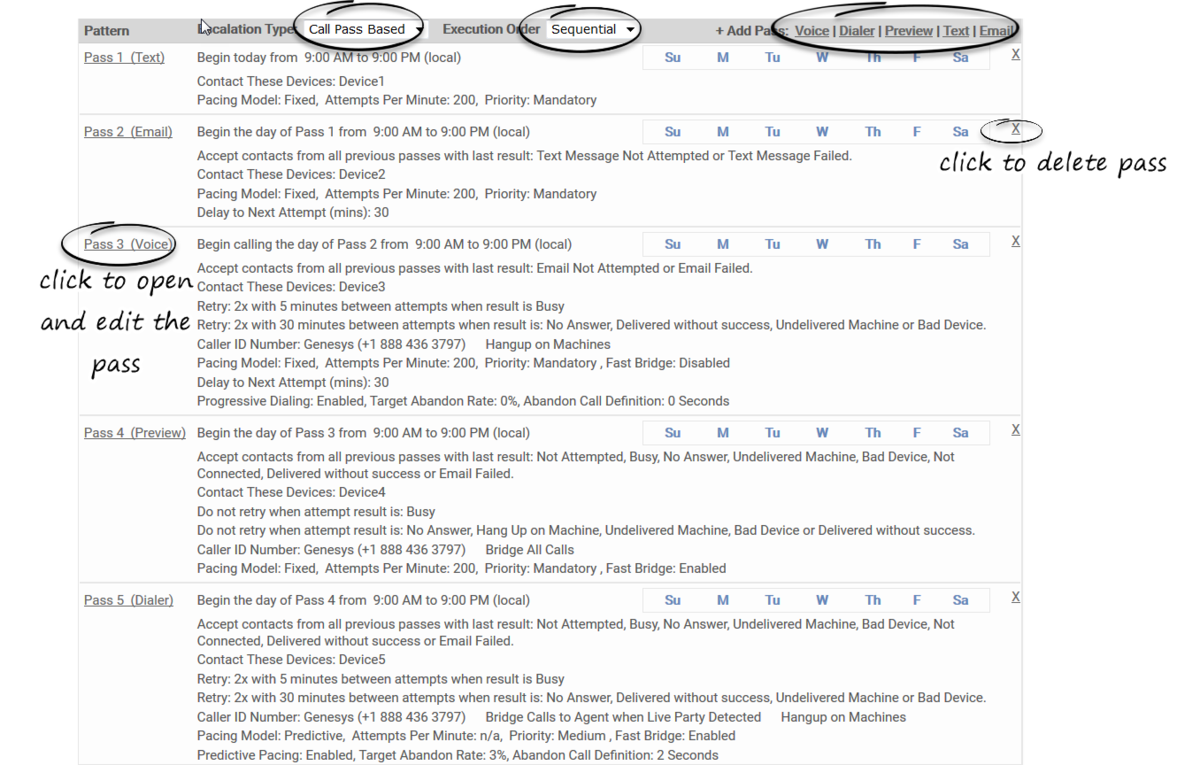The width and height of the screenshot is (1200, 765).
Task: Toggle Wednesday for Pass 3
Action: tap(822, 245)
